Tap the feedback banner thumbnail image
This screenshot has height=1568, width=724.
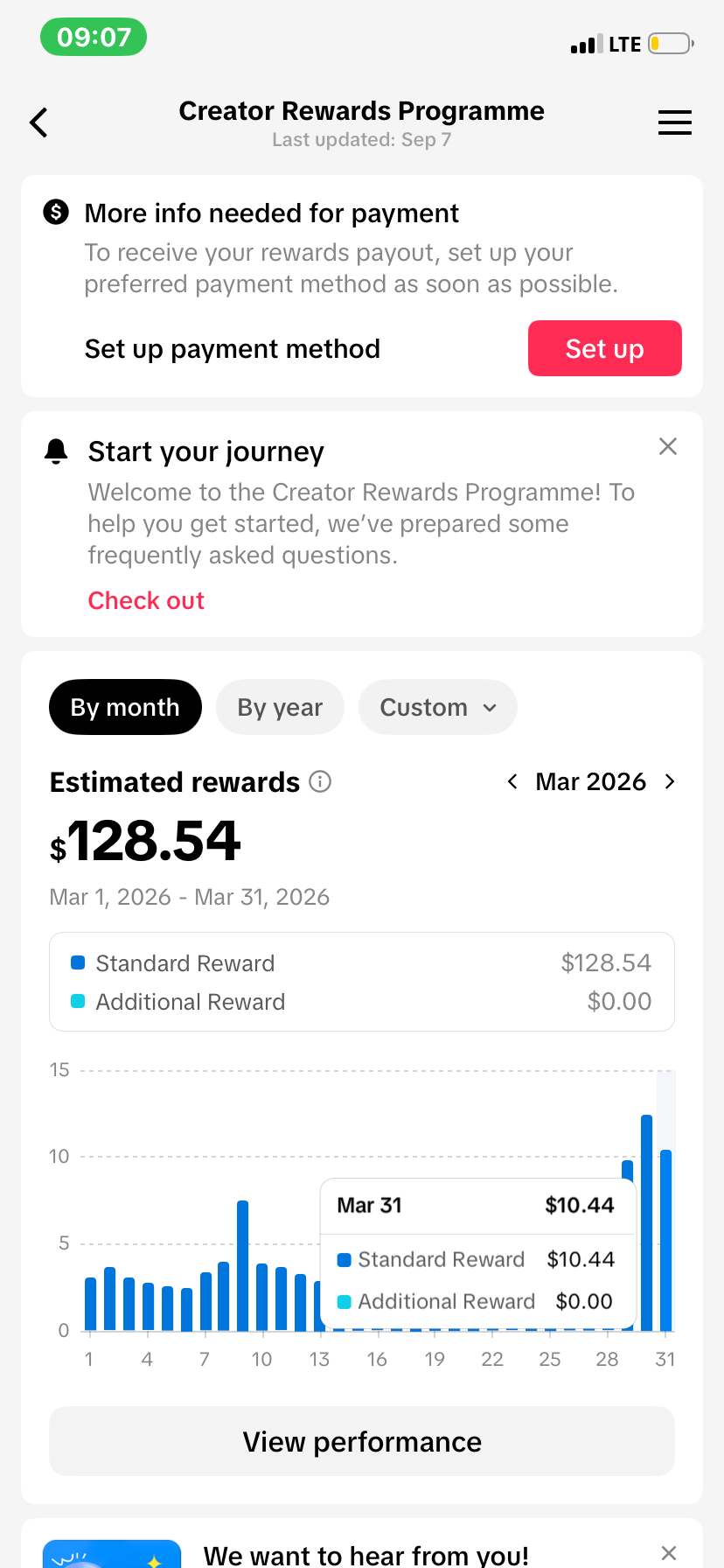(112, 1554)
